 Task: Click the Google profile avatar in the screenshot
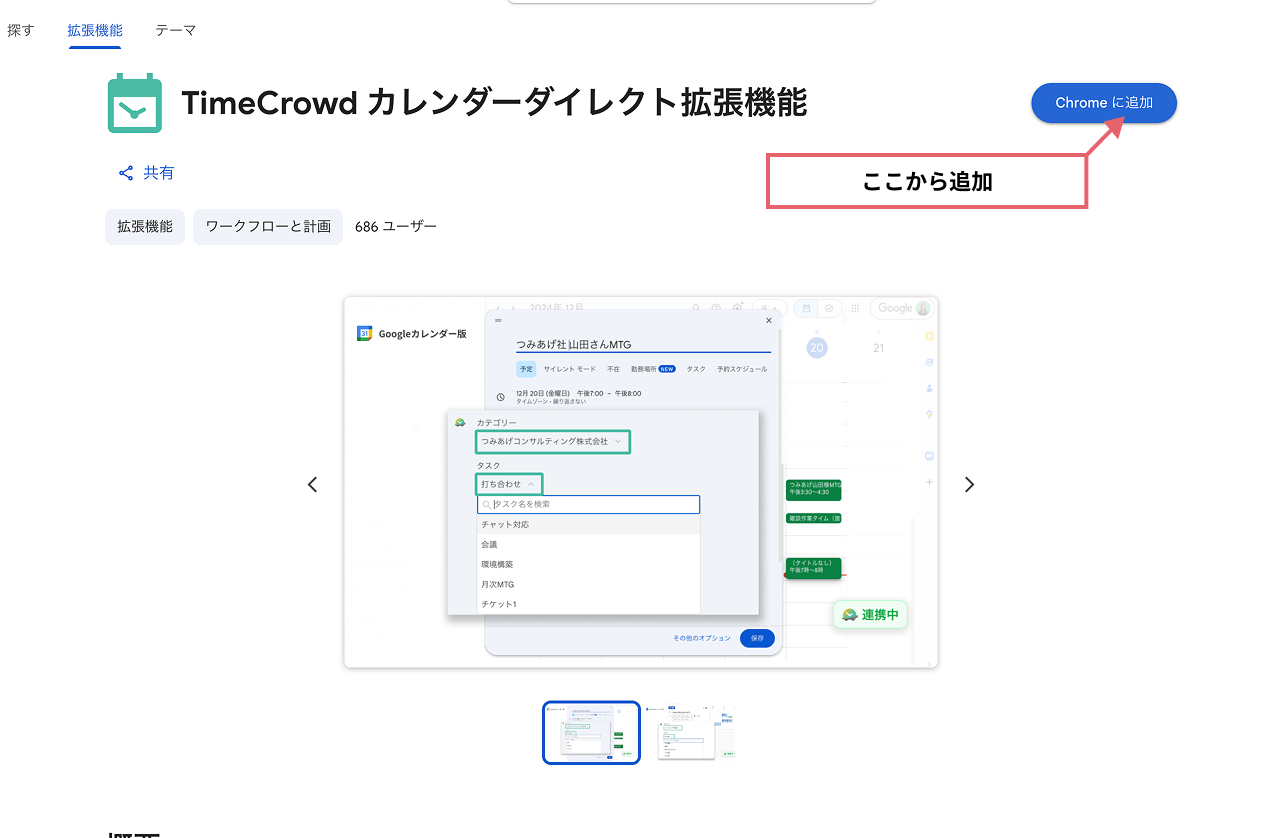click(x=923, y=309)
